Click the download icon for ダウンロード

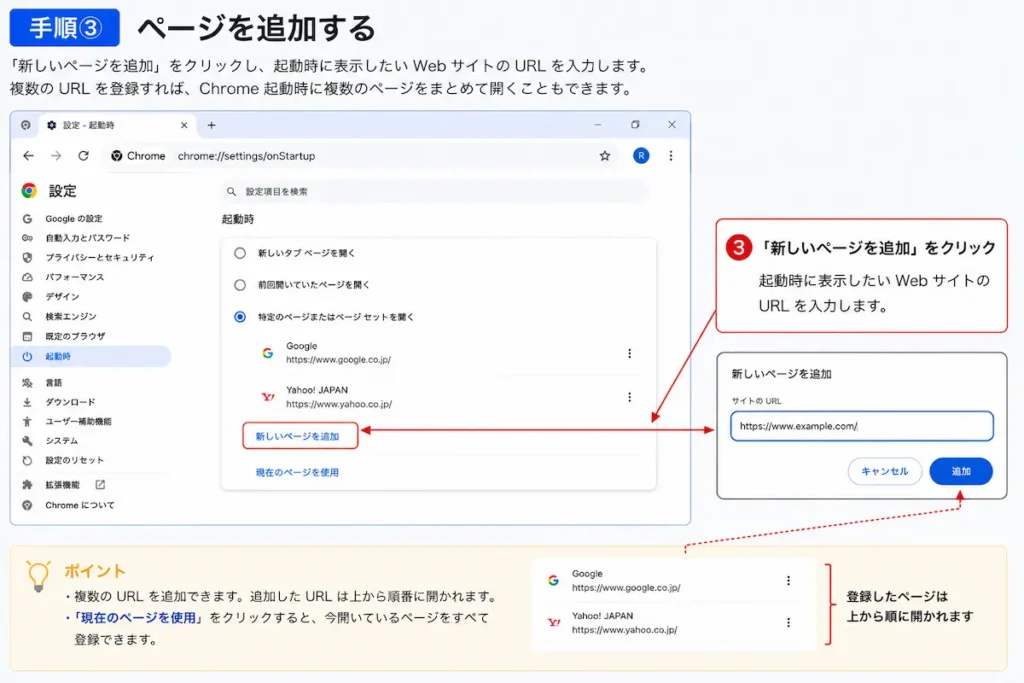(27, 402)
